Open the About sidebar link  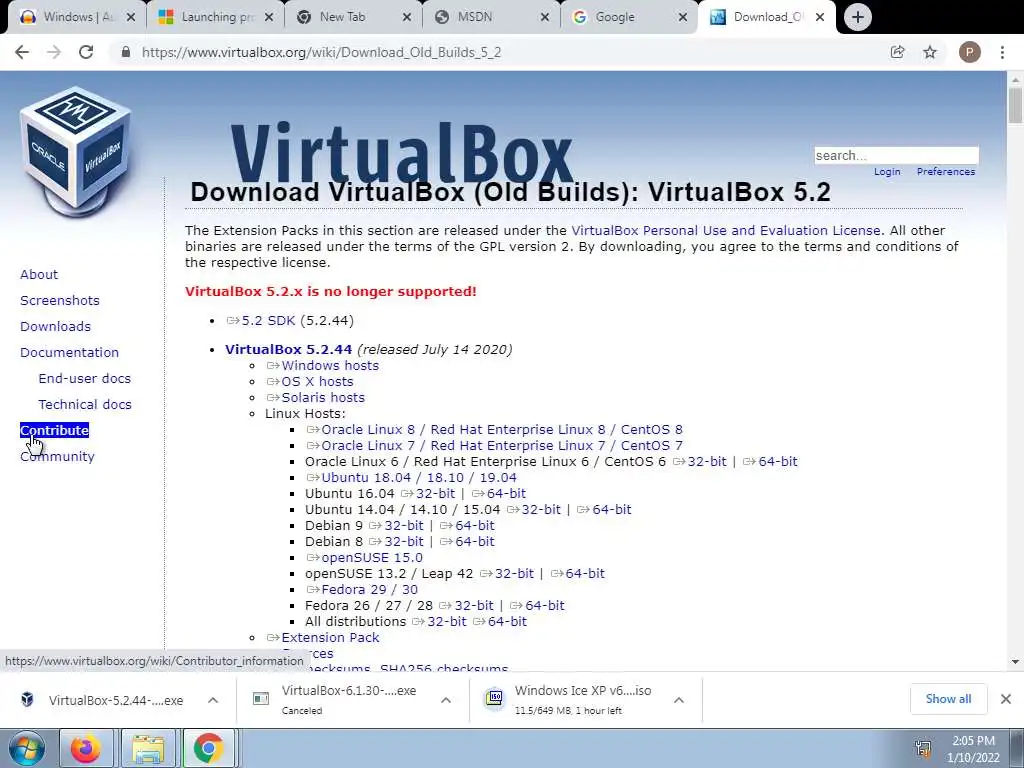click(x=39, y=274)
